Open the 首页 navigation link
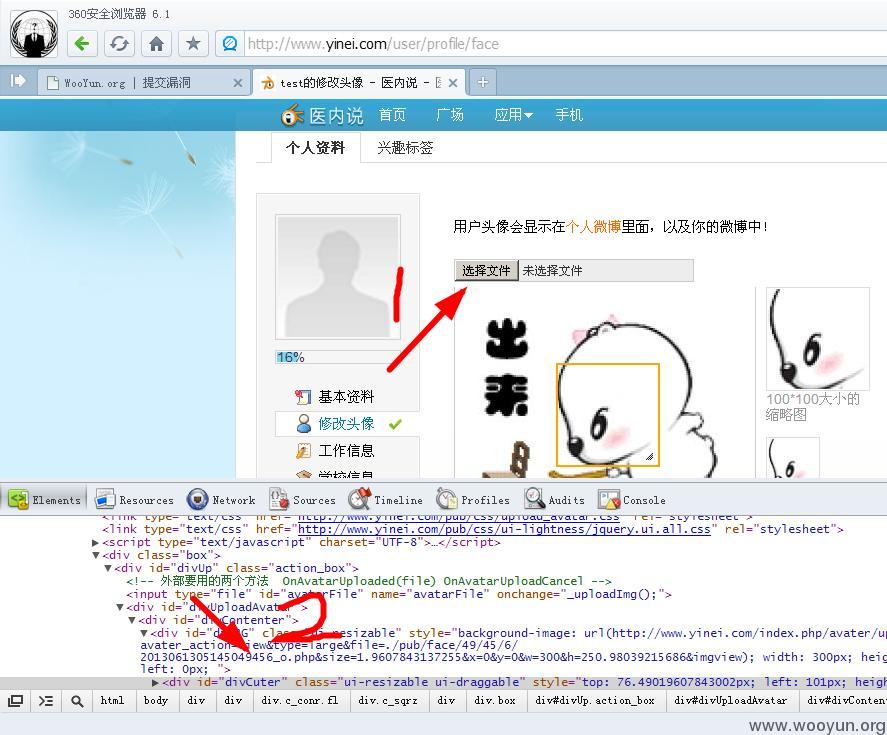This screenshot has width=887, height=735. pos(392,115)
